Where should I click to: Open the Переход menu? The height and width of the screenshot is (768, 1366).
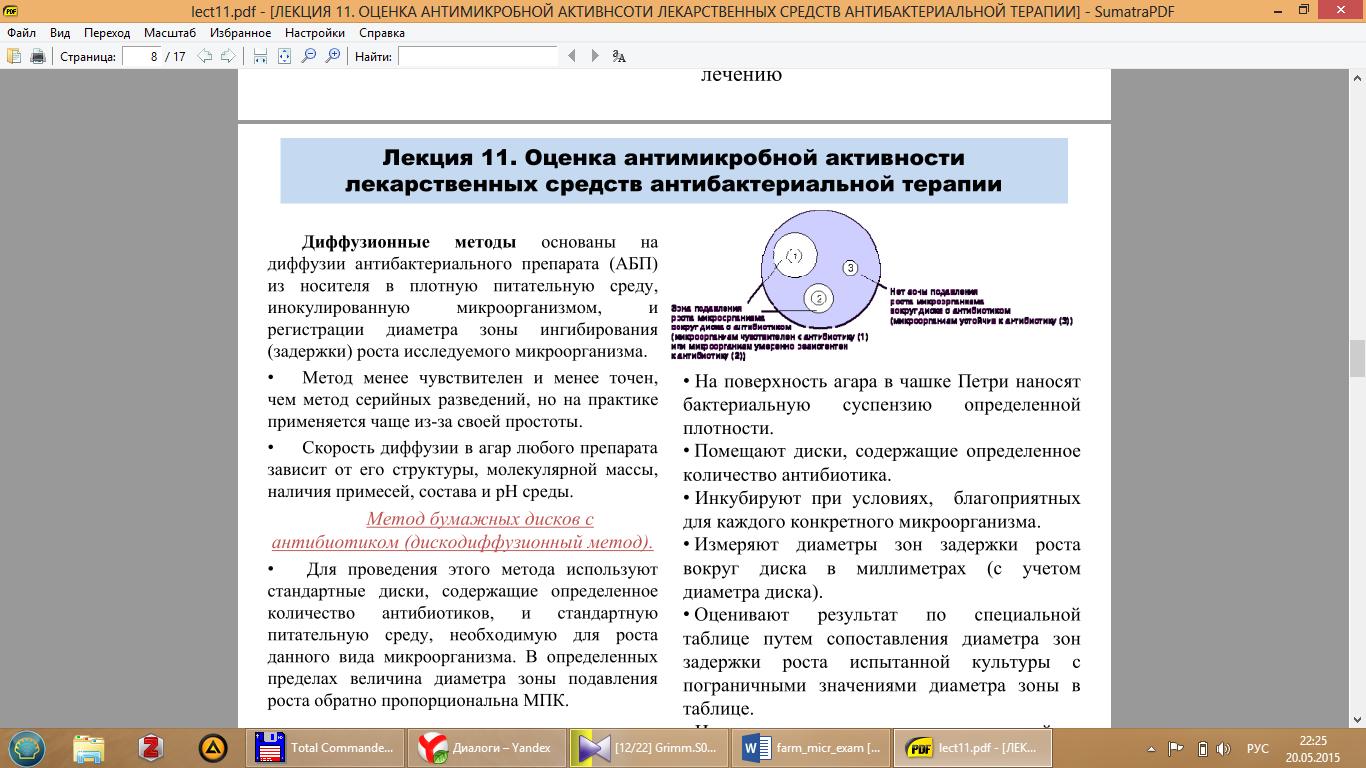click(x=107, y=33)
